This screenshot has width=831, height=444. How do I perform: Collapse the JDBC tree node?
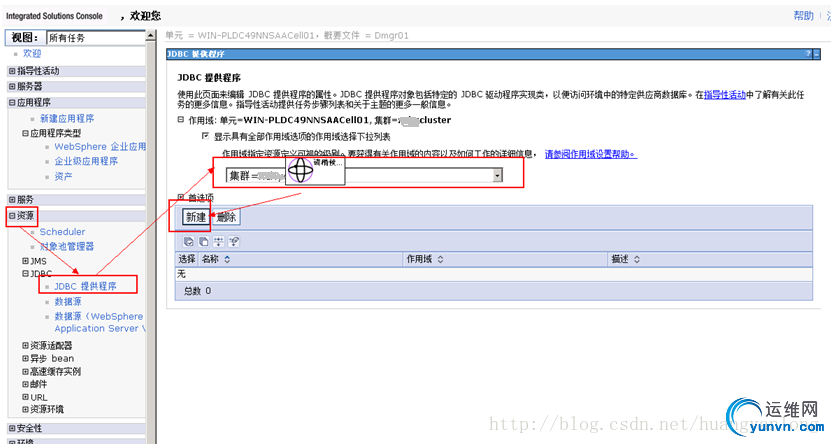(25, 273)
